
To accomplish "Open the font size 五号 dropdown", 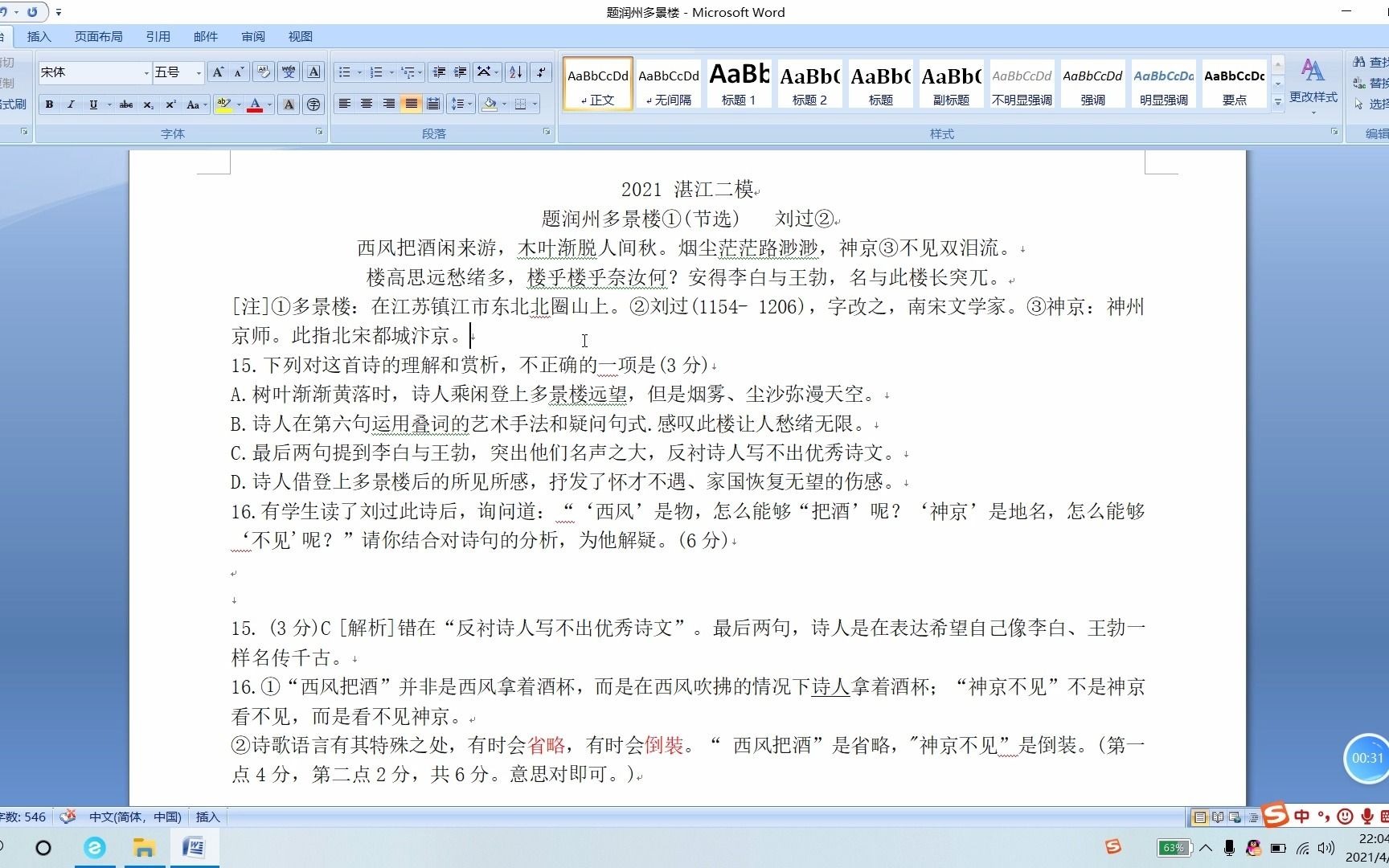I will pyautogui.click(x=199, y=73).
